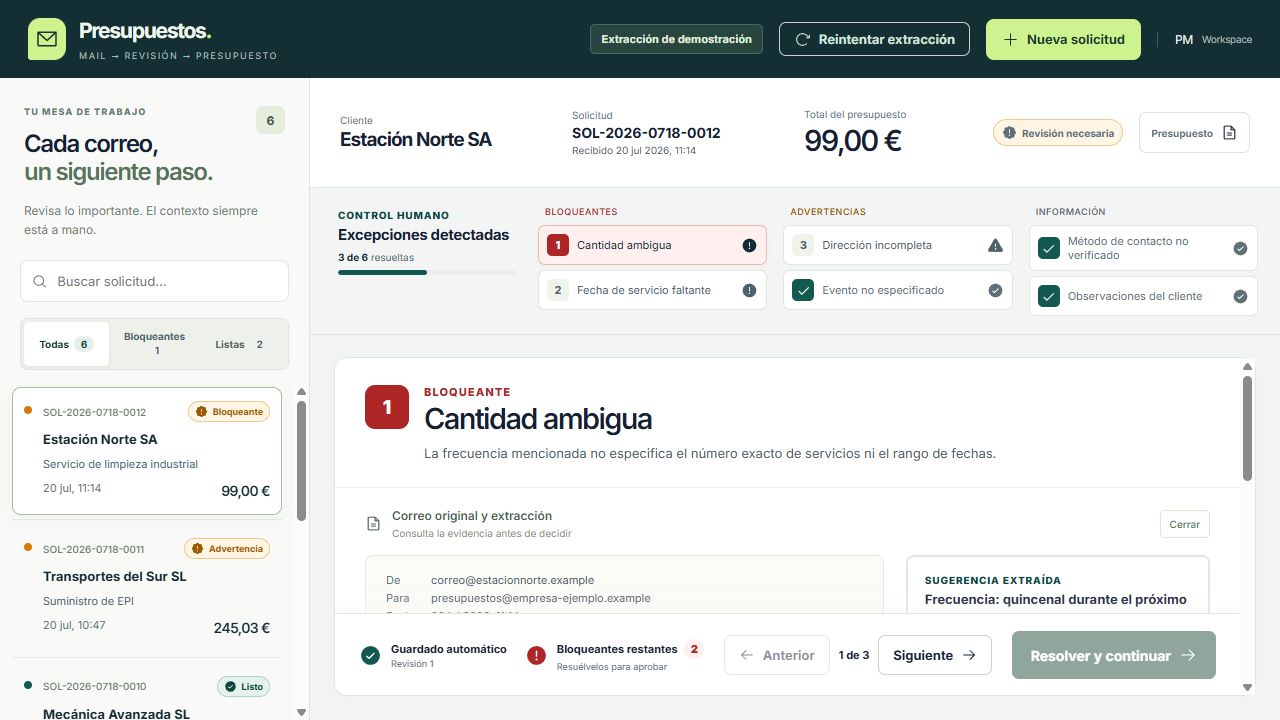1280x720 pixels.
Task: Open the Cantidad ambigua exception
Action: [652, 245]
